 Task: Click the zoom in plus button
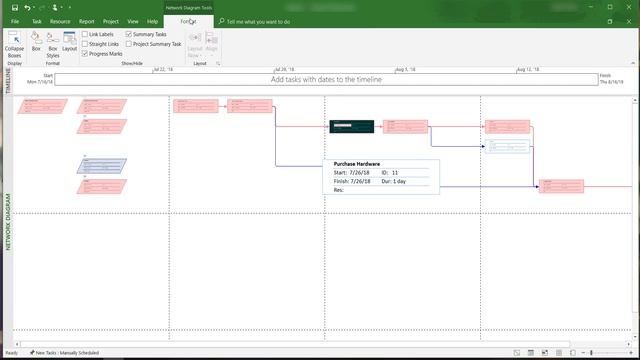tap(631, 353)
